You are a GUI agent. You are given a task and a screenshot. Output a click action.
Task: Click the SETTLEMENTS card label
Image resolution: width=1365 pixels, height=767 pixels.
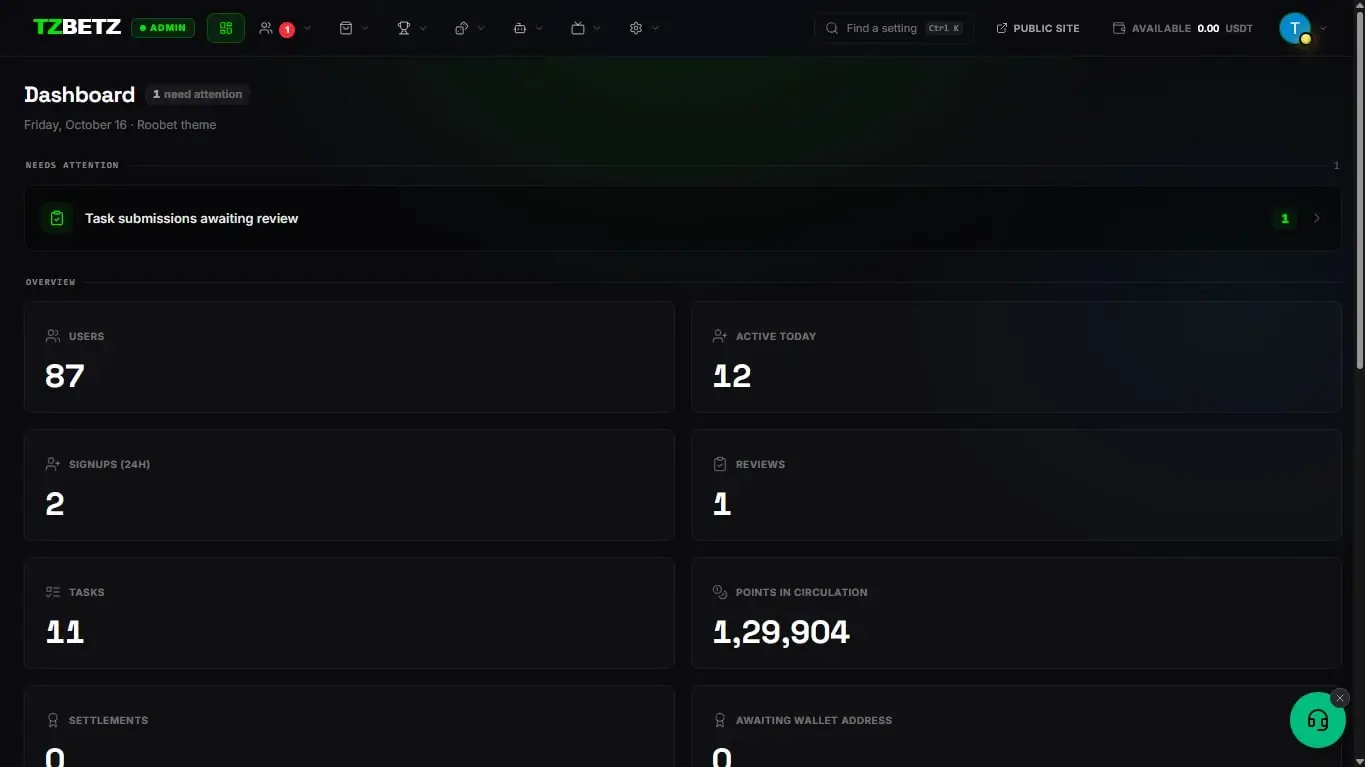[x=108, y=720]
